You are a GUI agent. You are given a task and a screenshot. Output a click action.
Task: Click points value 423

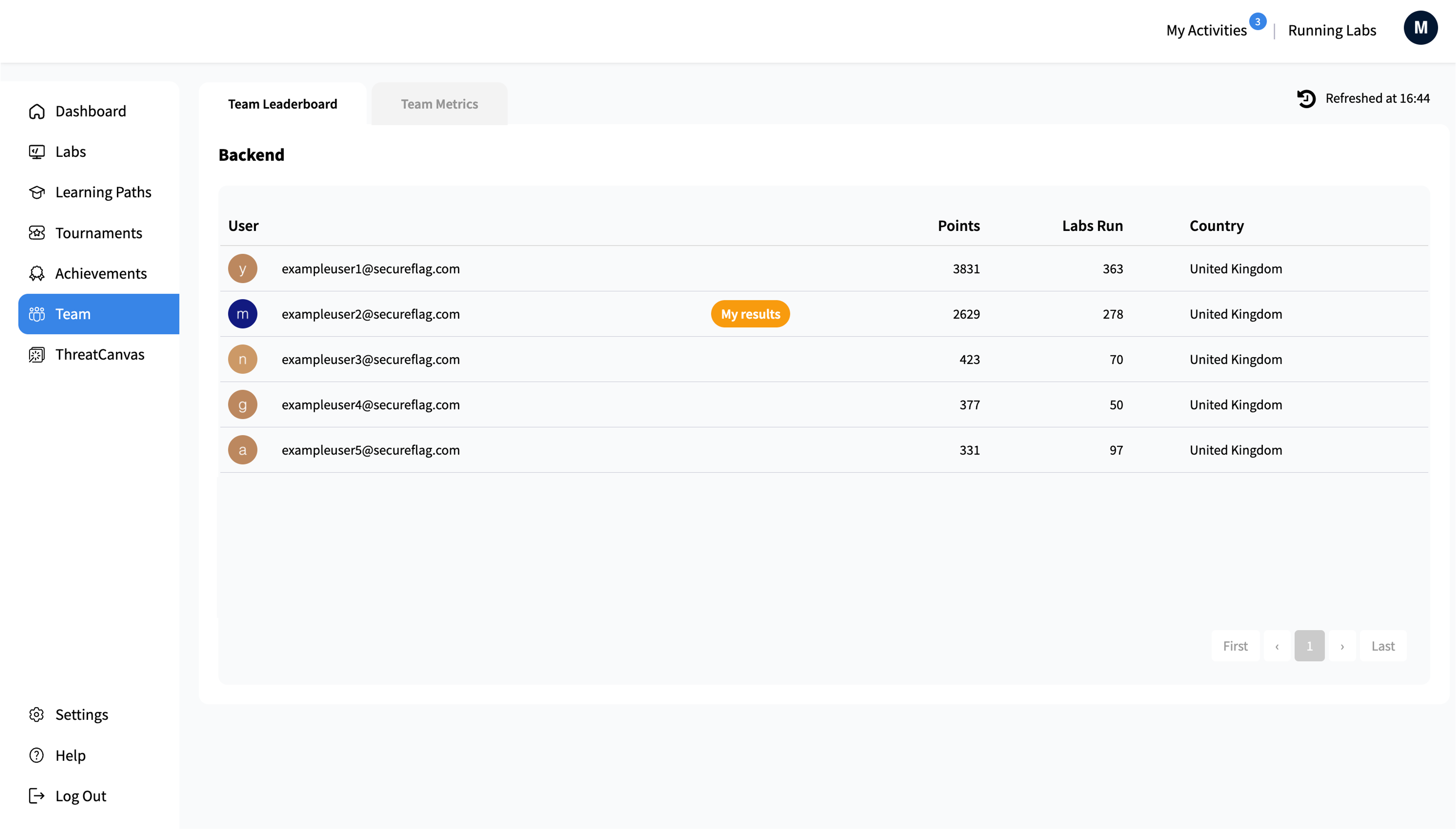970,359
